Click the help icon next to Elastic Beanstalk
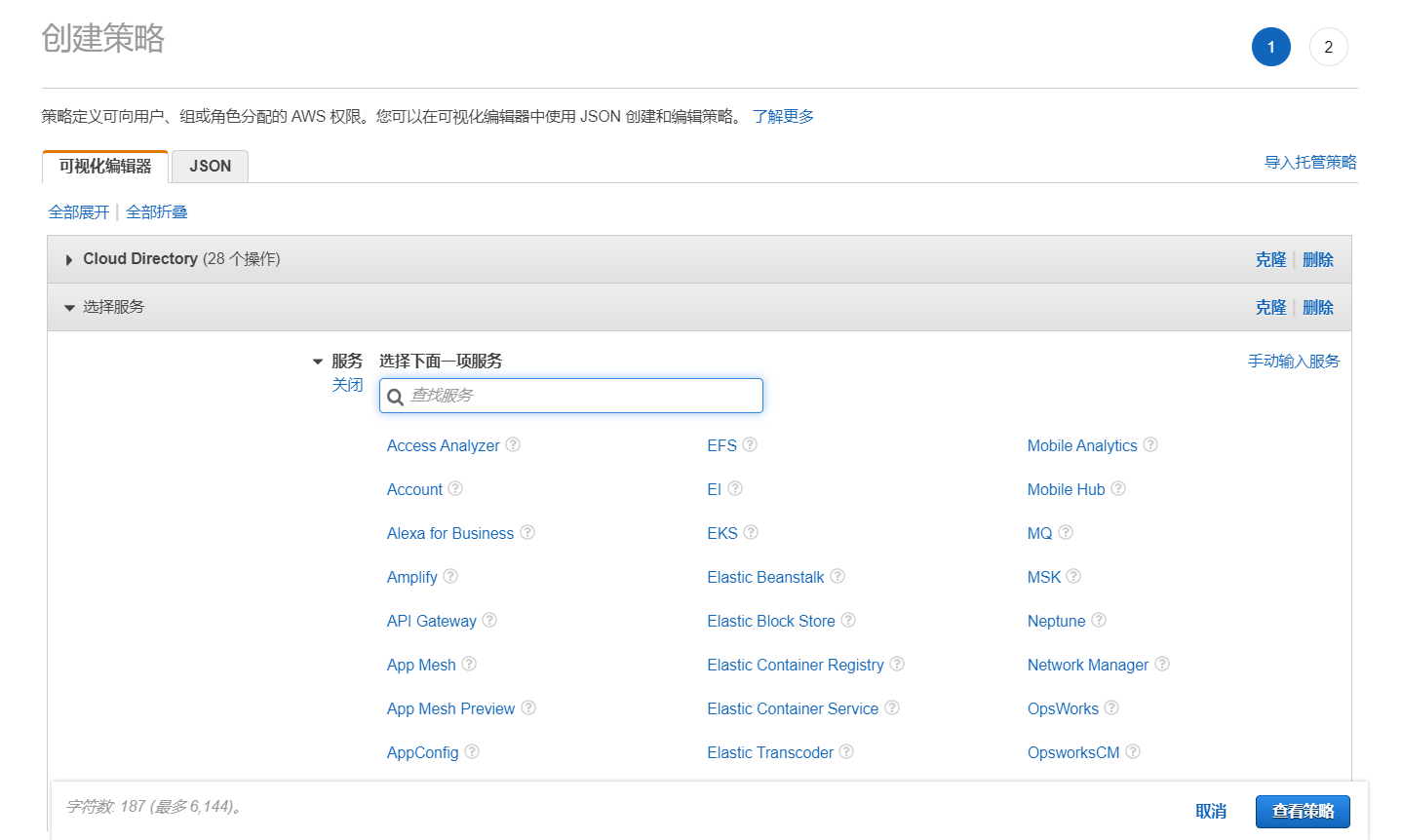The image size is (1402, 840). click(837, 577)
